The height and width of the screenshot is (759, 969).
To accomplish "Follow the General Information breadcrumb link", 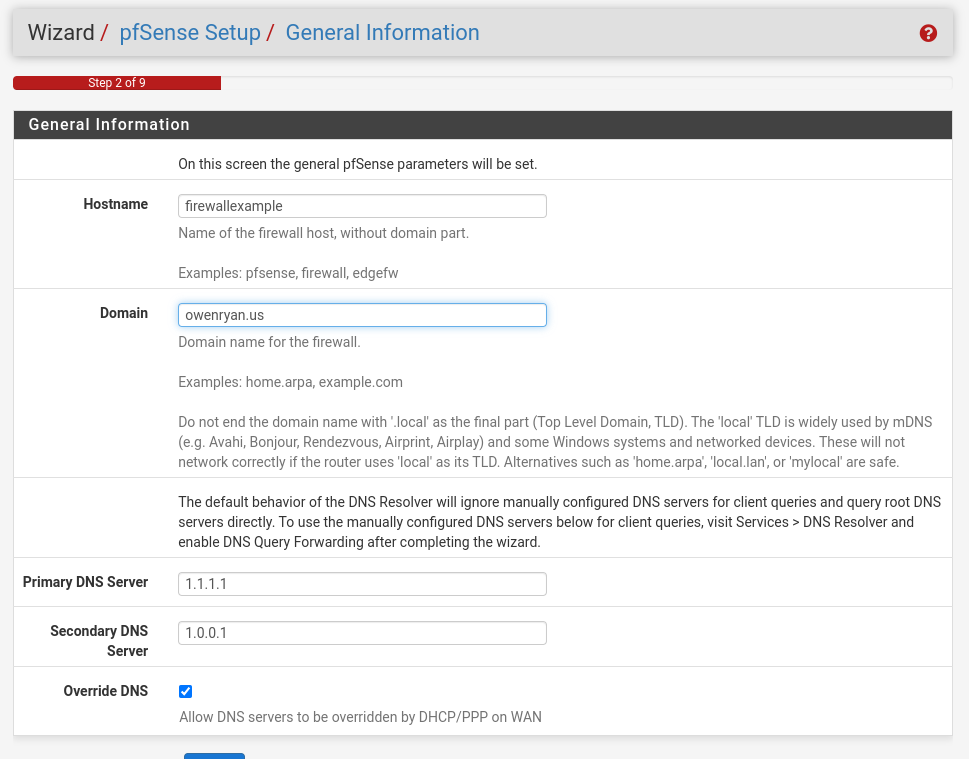I will (382, 32).
